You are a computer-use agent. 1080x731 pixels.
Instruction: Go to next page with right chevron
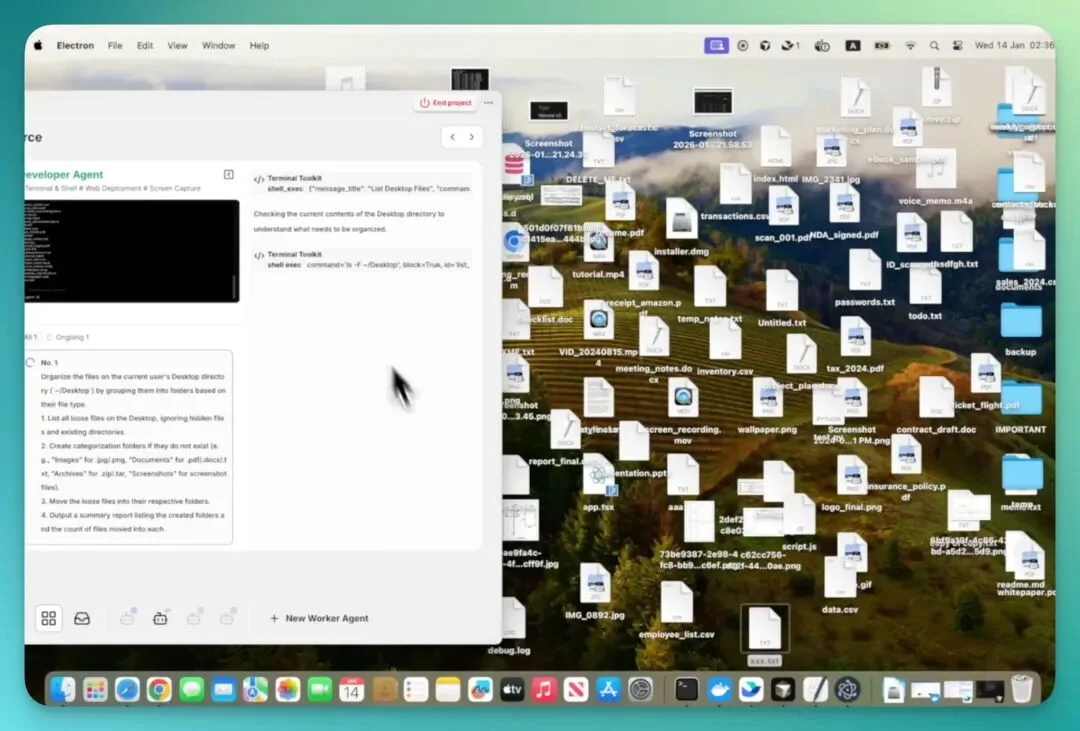472,137
